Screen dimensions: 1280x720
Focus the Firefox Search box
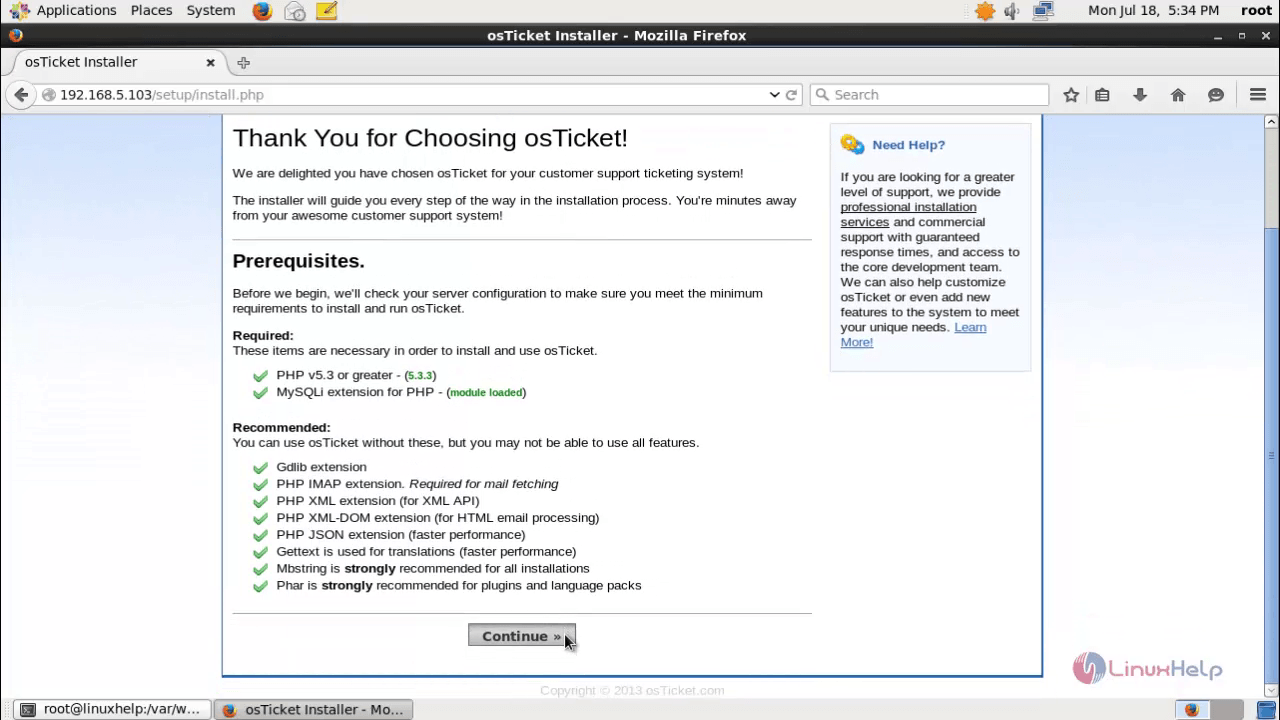[x=930, y=95]
